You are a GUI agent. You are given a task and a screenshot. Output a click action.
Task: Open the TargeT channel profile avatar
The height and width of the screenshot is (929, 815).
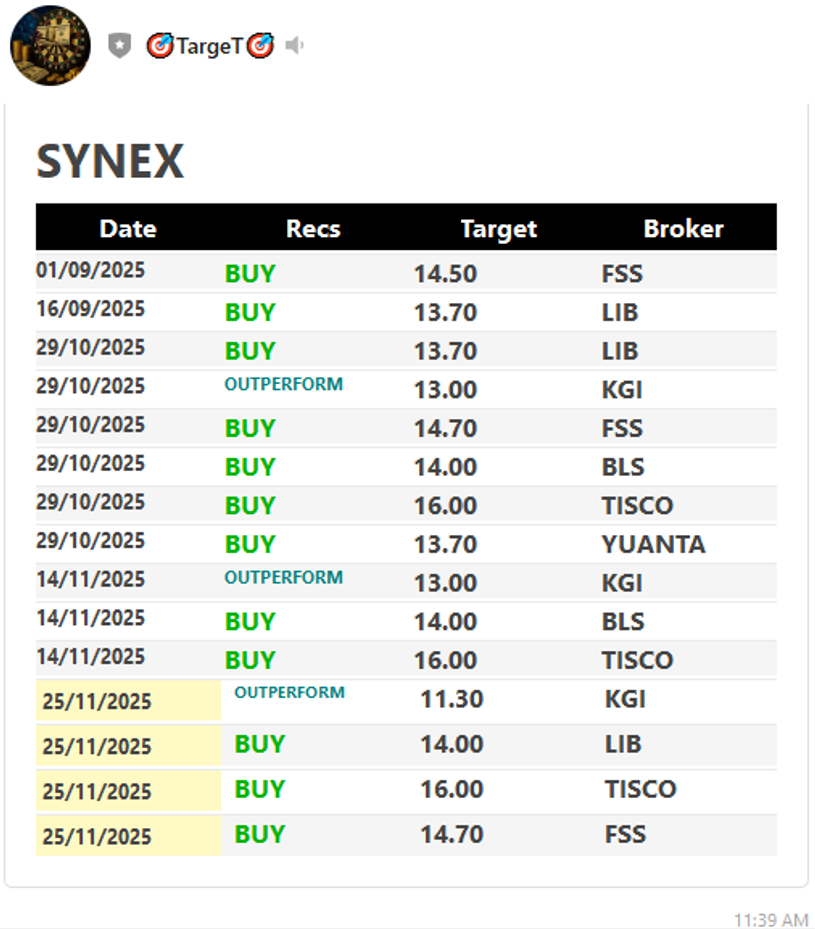(x=50, y=45)
